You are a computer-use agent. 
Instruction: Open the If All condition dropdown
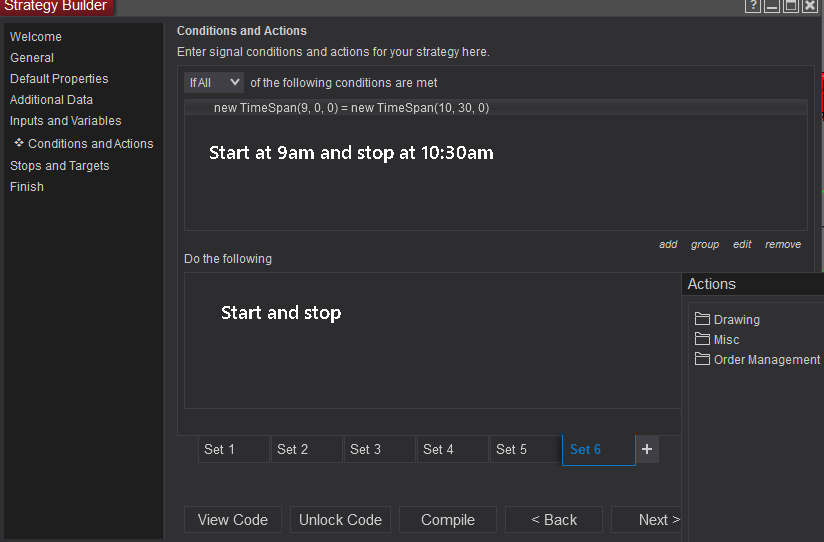(x=214, y=82)
